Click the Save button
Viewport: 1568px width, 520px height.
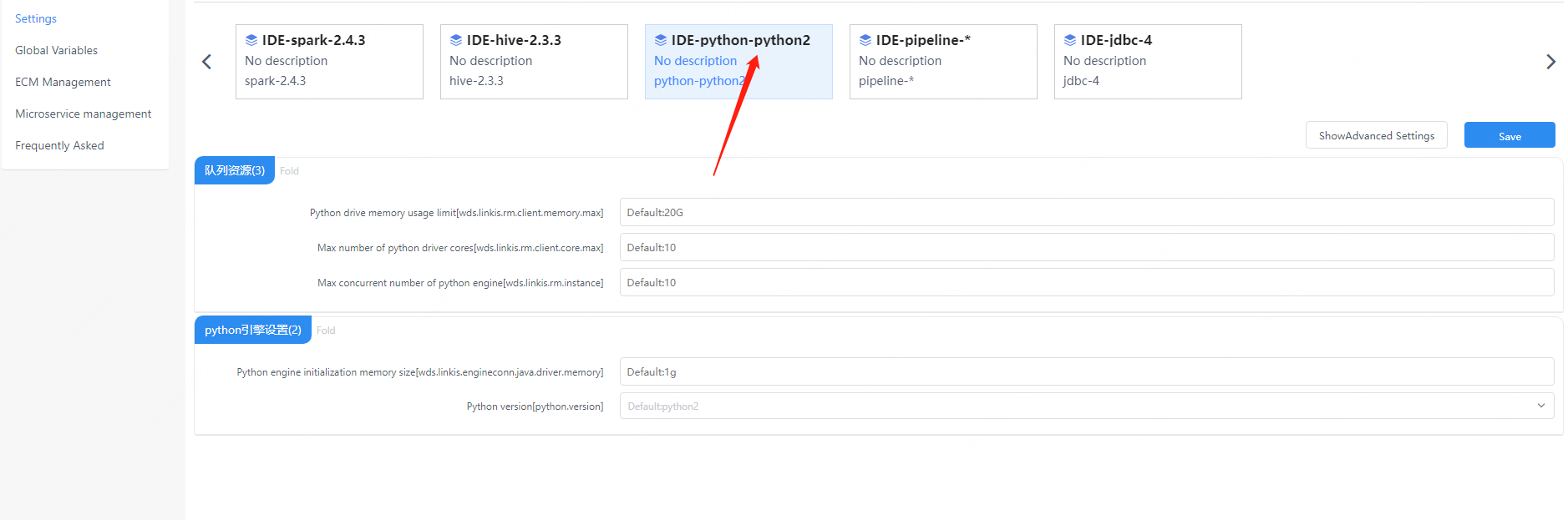pyautogui.click(x=1509, y=136)
